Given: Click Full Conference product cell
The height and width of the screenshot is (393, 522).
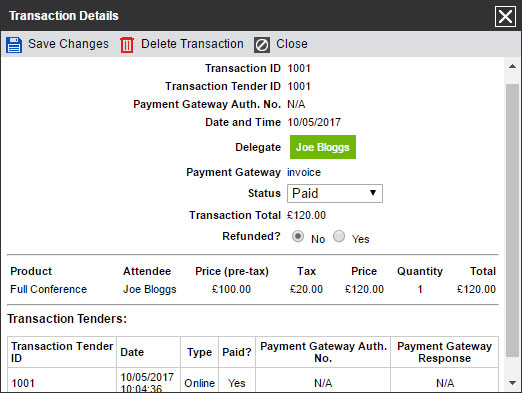Looking at the screenshot, I should [49, 289].
